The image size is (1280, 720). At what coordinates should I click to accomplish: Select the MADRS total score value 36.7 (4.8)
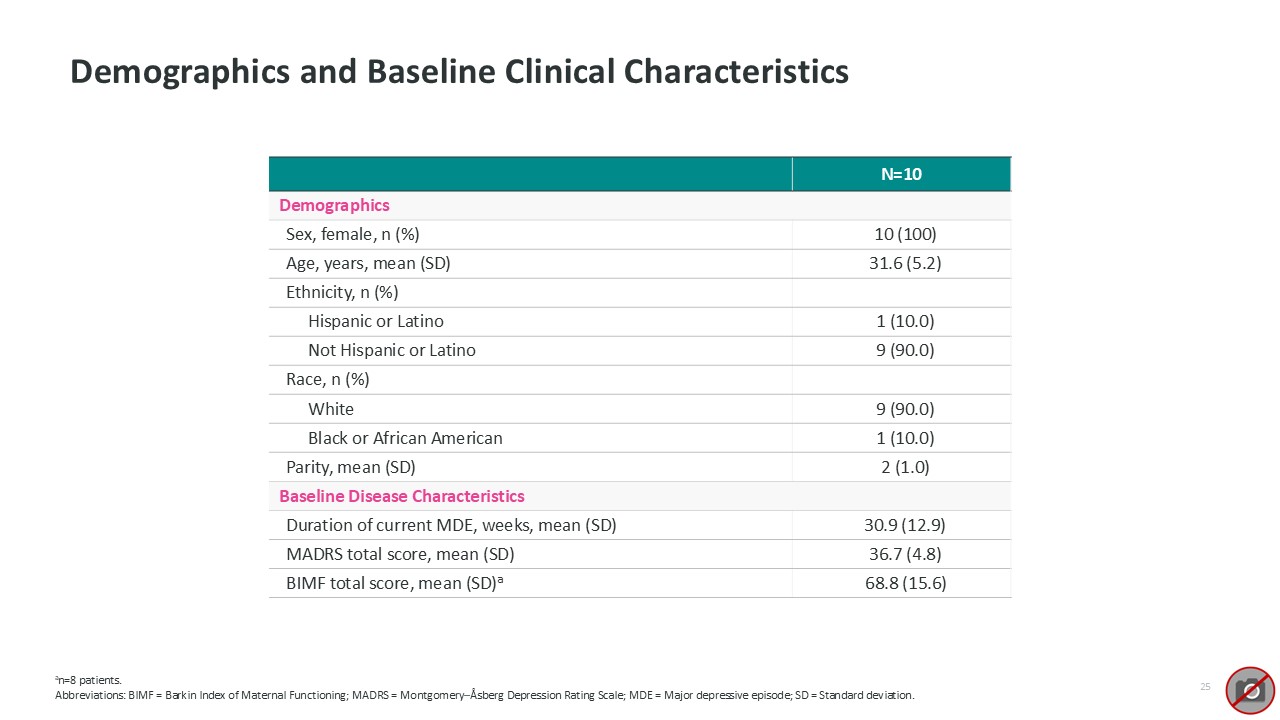(x=901, y=554)
